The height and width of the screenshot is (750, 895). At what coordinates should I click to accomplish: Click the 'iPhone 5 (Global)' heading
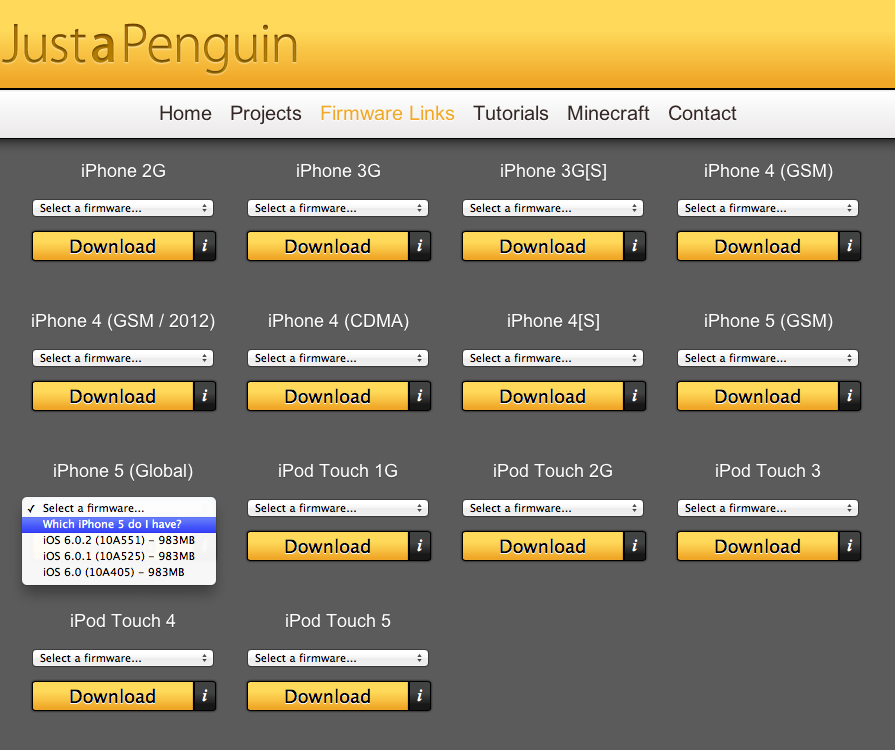pos(123,471)
